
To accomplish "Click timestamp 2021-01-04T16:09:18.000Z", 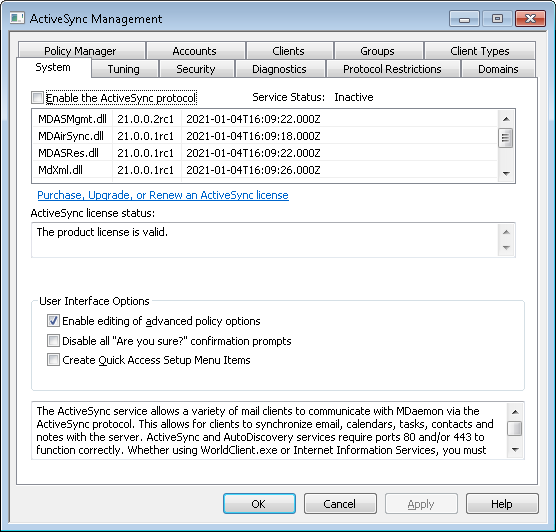I will click(x=253, y=136).
